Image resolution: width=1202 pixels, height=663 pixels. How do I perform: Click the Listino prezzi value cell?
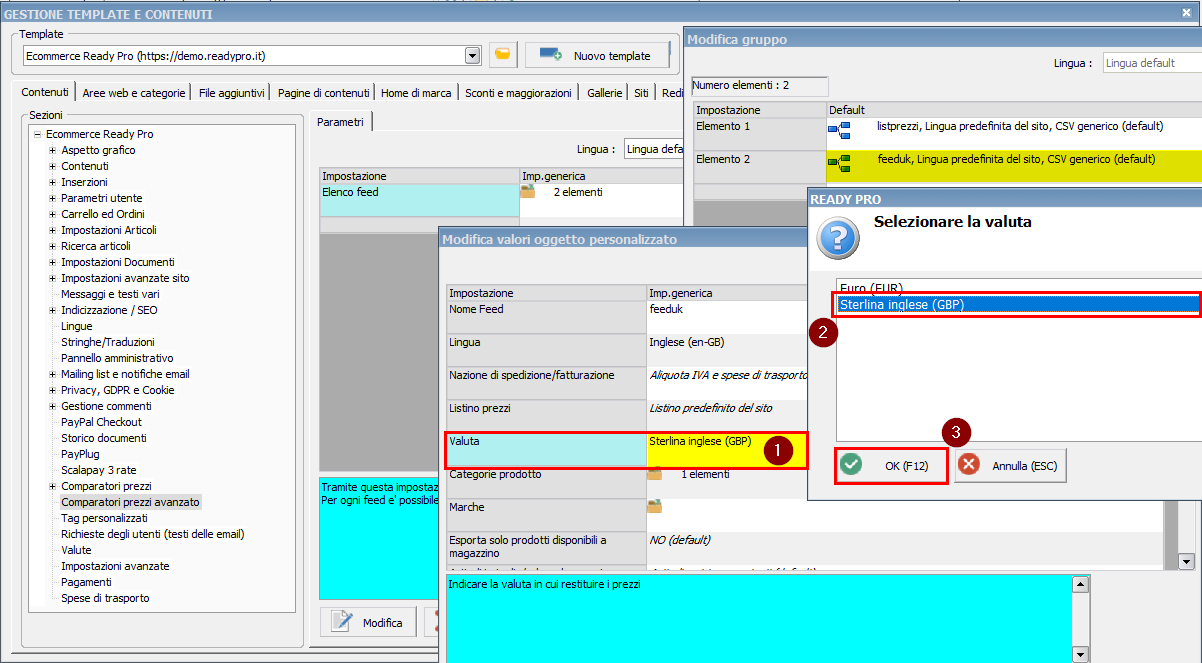point(727,417)
